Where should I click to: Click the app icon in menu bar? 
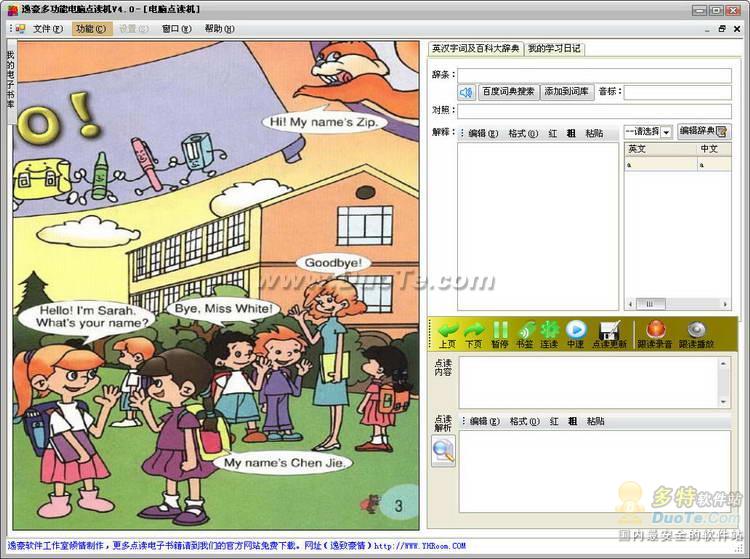coord(20,29)
